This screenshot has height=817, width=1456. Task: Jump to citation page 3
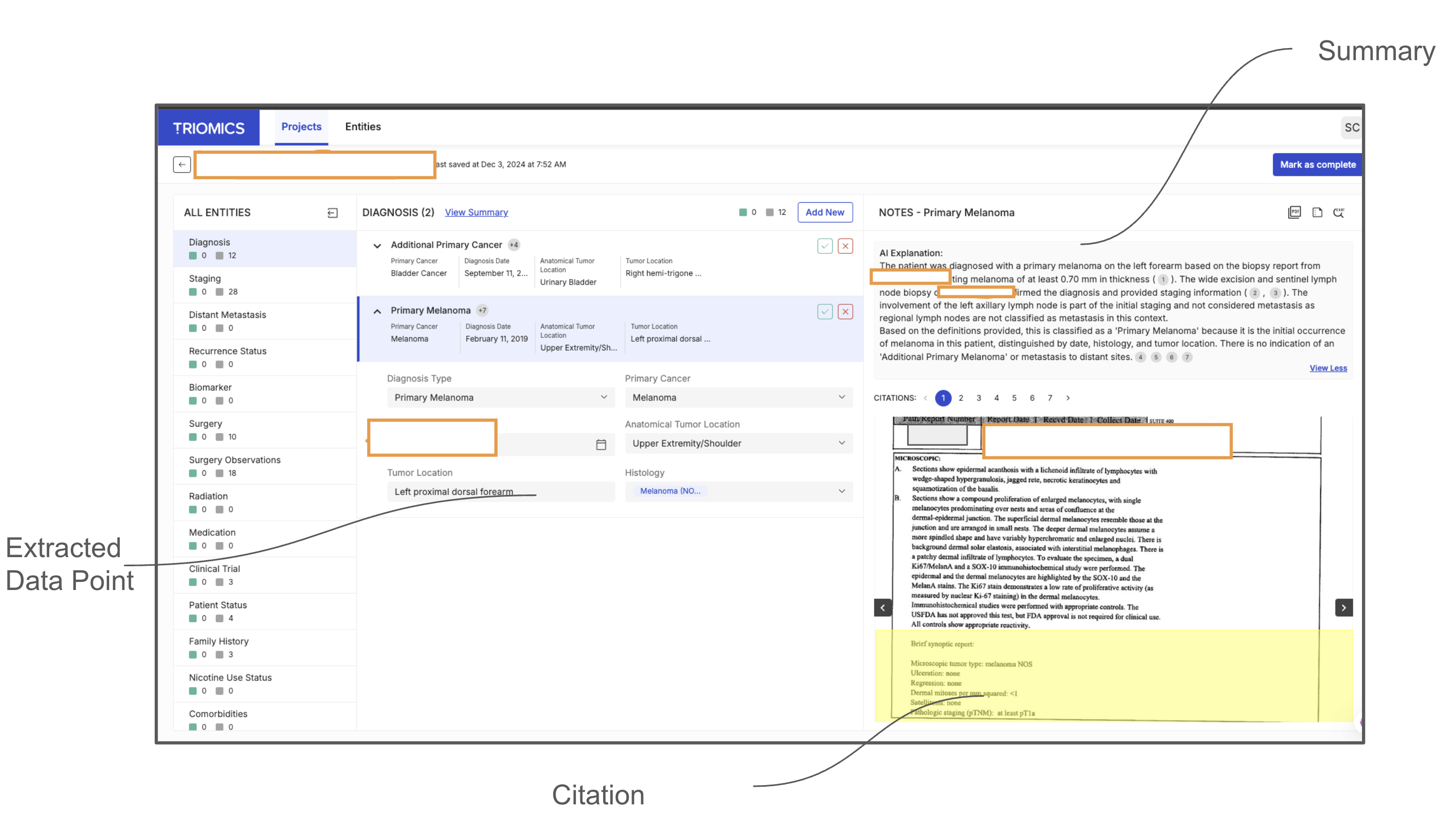pos(978,398)
